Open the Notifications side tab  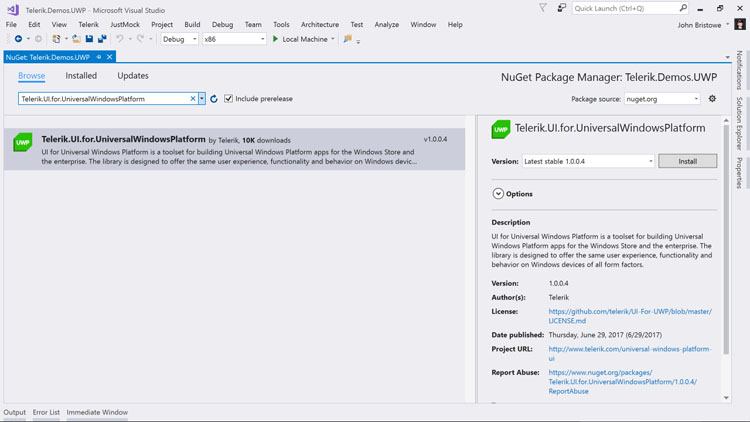739,70
